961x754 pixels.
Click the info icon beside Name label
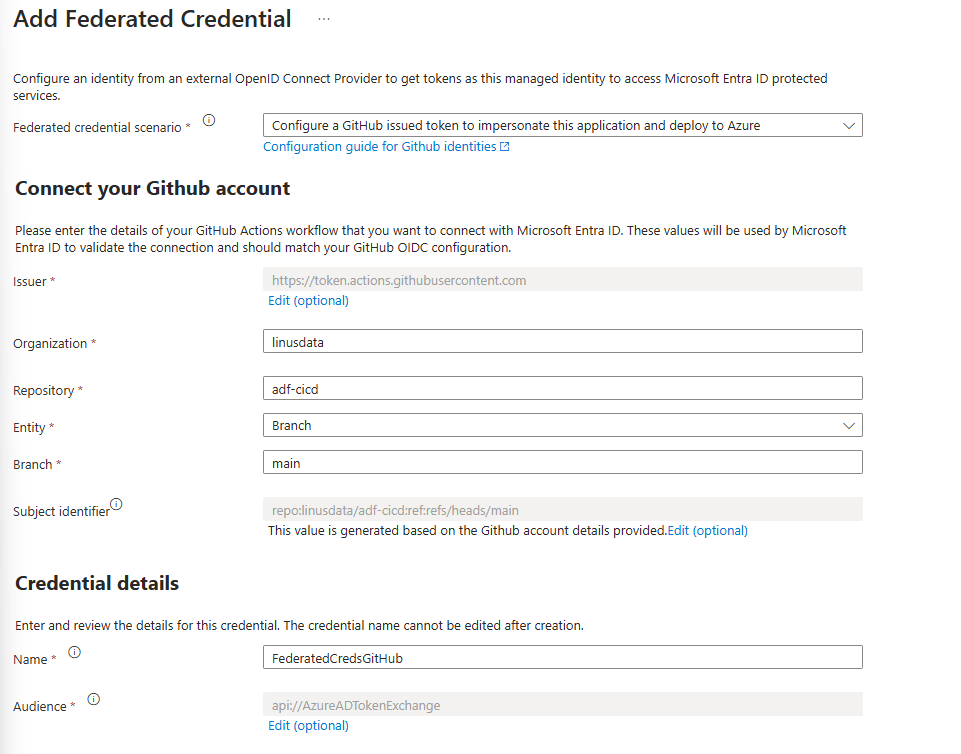pos(74,652)
